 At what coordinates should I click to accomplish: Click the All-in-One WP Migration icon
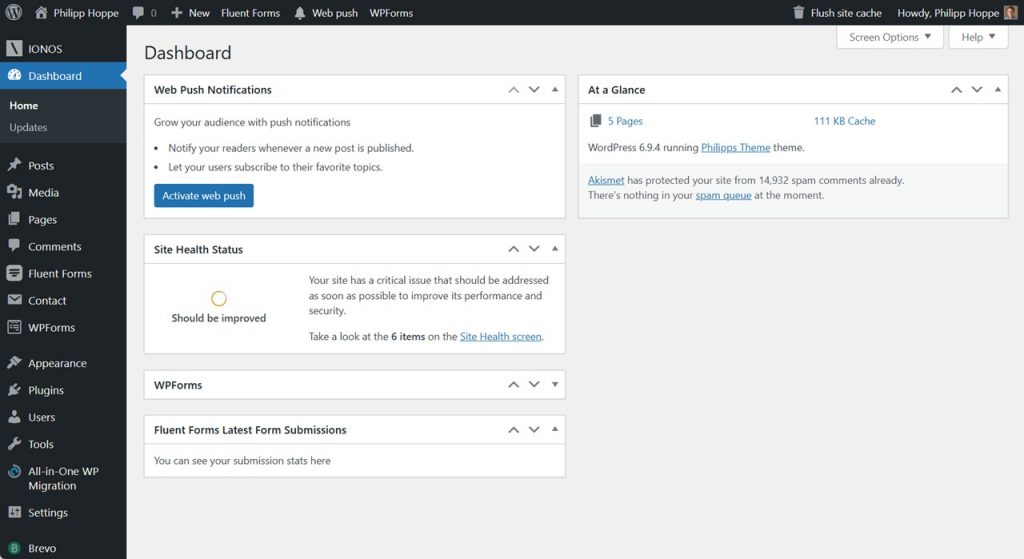(x=14, y=471)
